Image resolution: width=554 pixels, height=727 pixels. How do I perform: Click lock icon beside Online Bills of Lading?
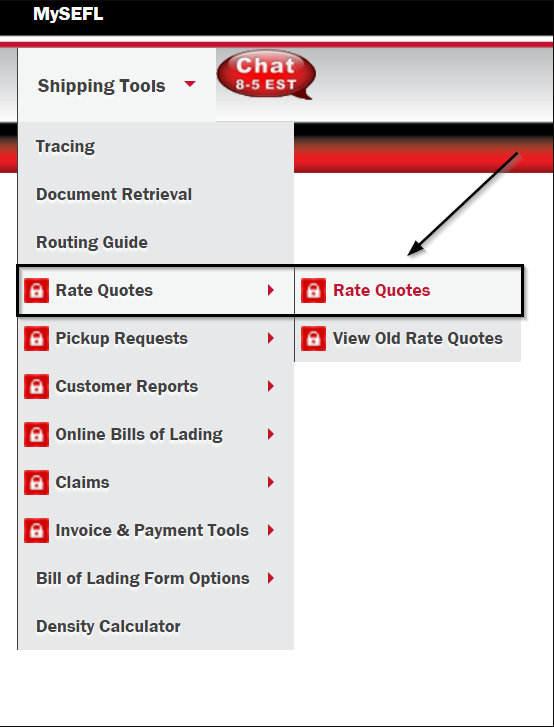(36, 434)
